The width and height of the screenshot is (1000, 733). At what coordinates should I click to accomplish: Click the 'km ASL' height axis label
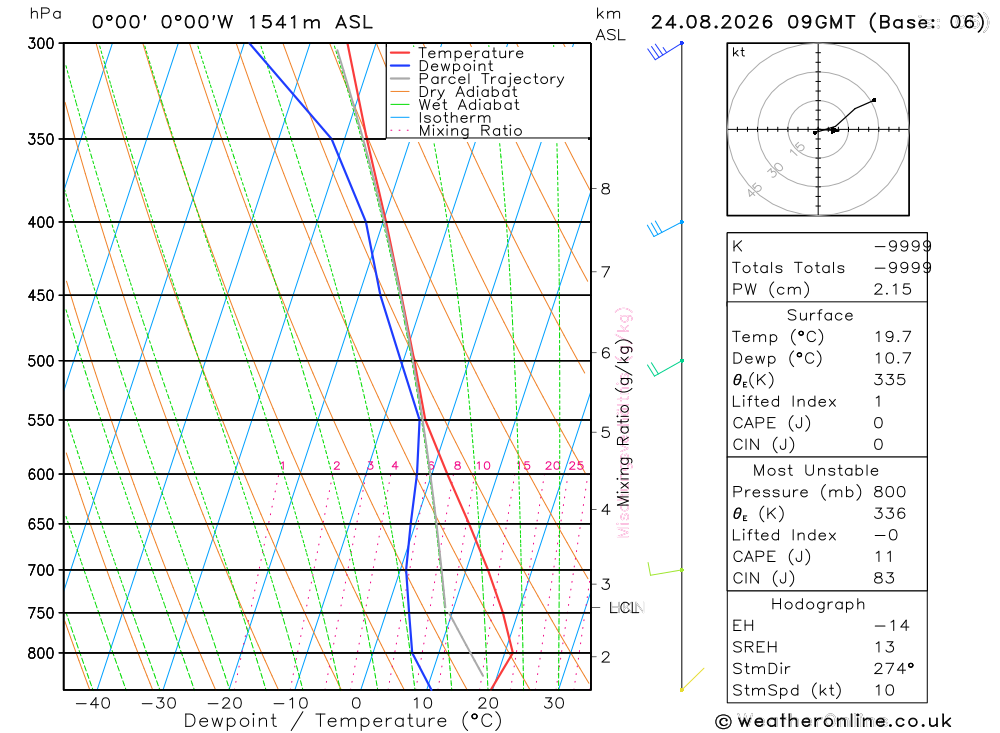[x=610, y=24]
